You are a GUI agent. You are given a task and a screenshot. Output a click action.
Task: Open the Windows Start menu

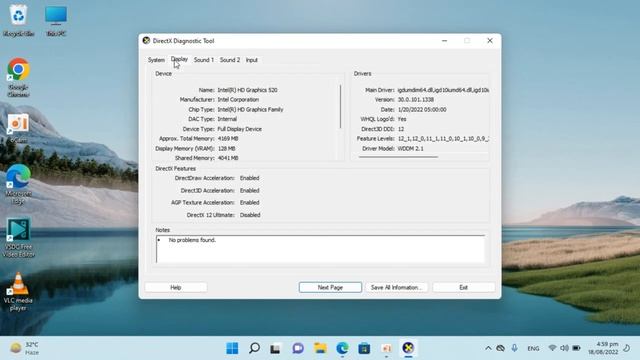click(x=232, y=348)
